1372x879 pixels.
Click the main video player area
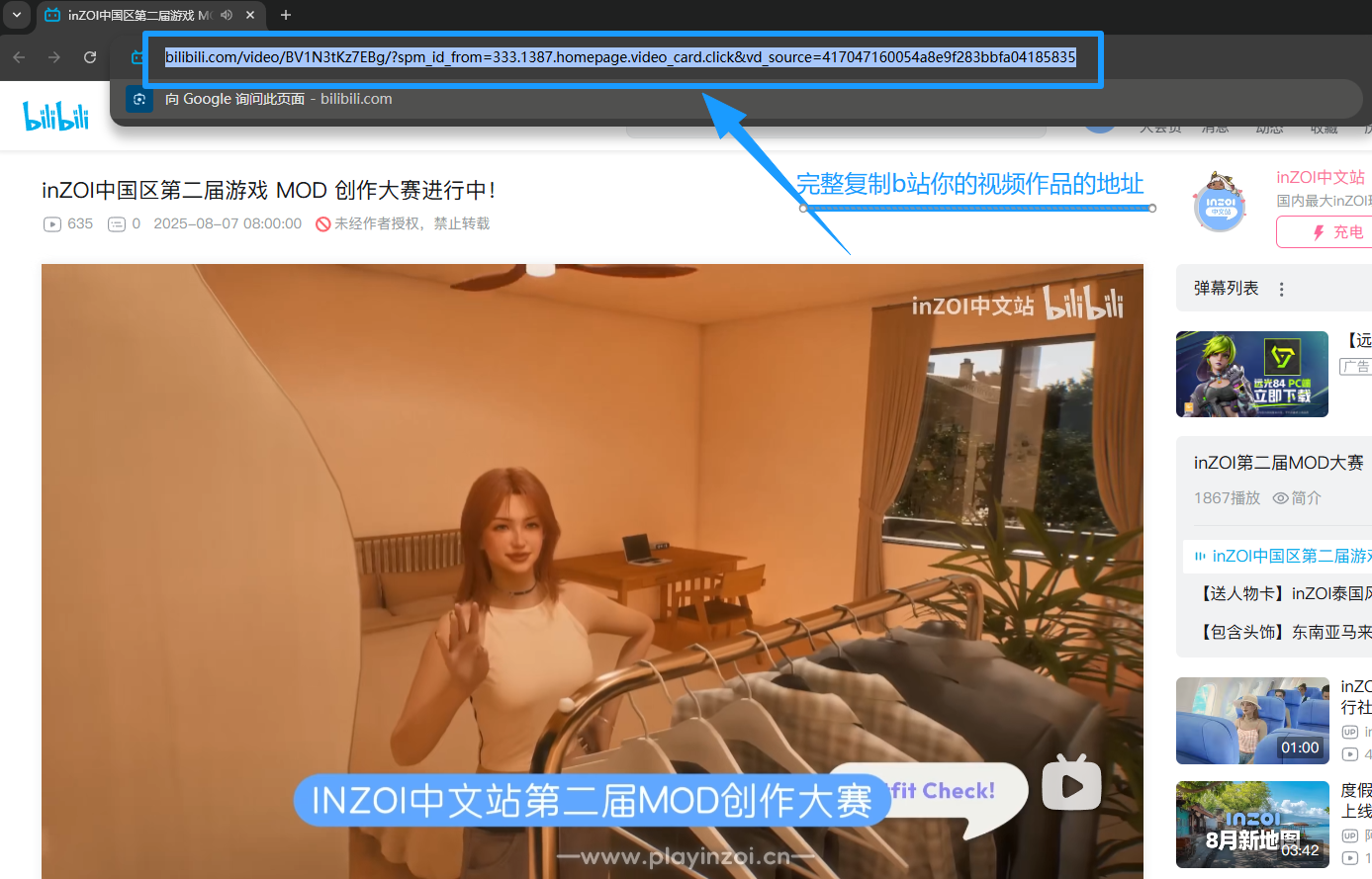tap(593, 571)
